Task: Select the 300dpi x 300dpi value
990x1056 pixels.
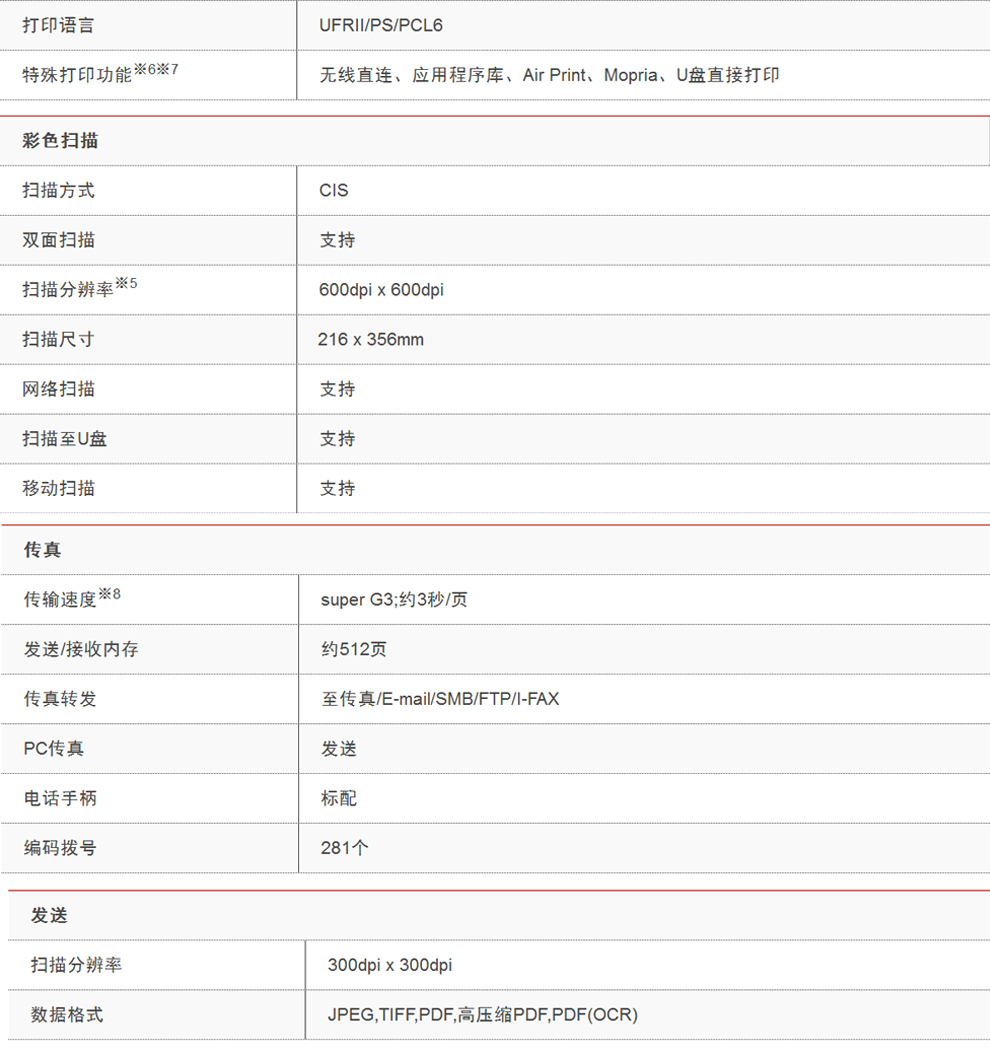Action: point(390,965)
